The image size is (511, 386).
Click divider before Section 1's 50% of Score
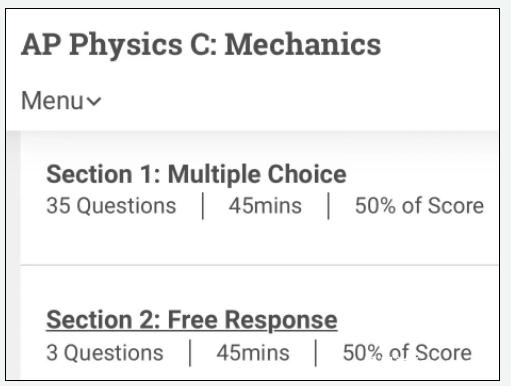coord(329,206)
